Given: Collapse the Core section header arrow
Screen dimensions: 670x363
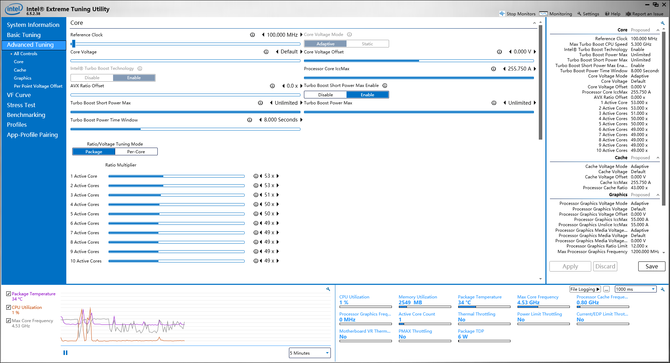Looking at the screenshot, I should coord(534,23).
